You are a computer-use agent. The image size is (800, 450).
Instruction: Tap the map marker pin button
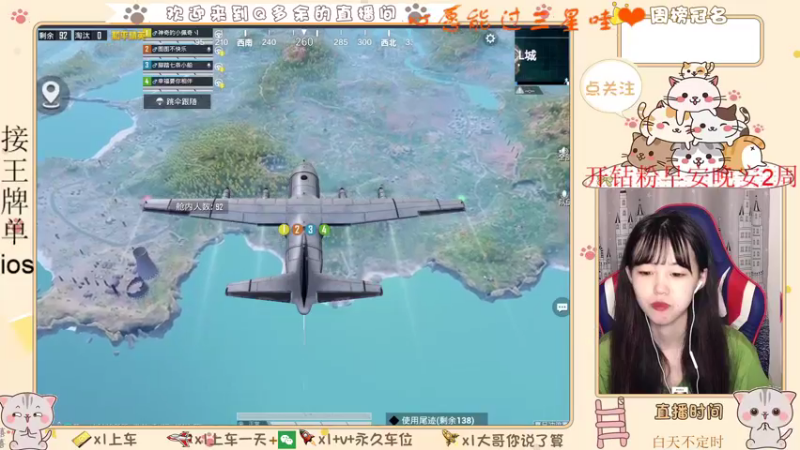51,94
